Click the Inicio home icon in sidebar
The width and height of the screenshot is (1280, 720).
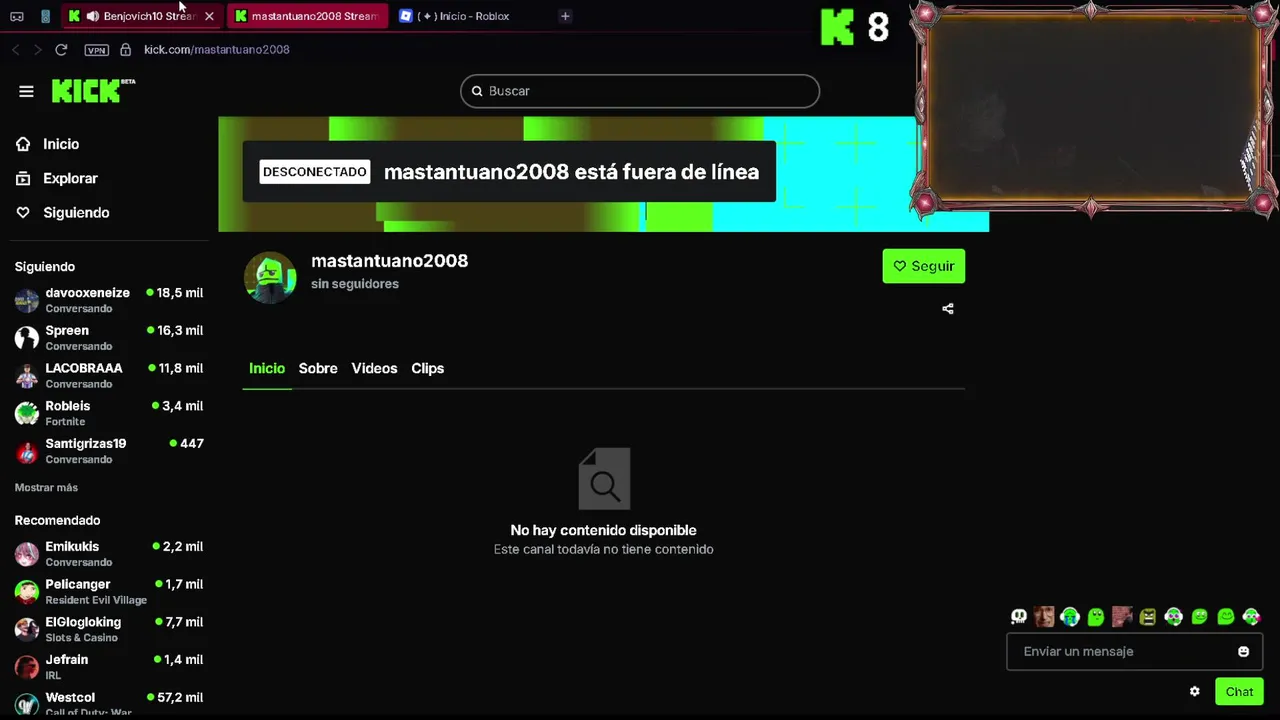point(23,144)
